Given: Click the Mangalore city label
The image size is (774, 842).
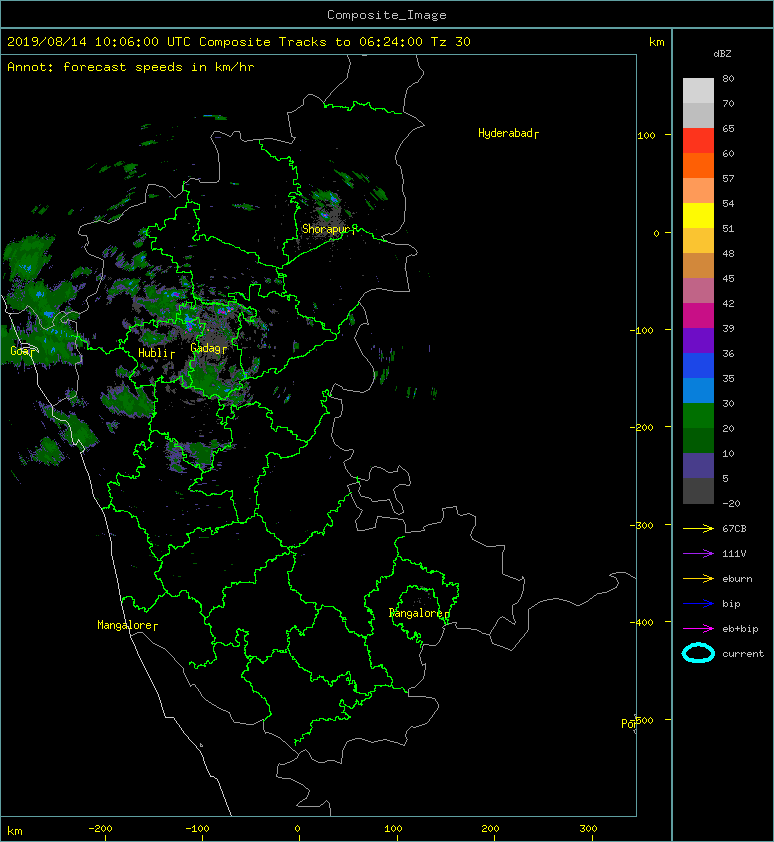Looking at the screenshot, I should coord(125,625).
